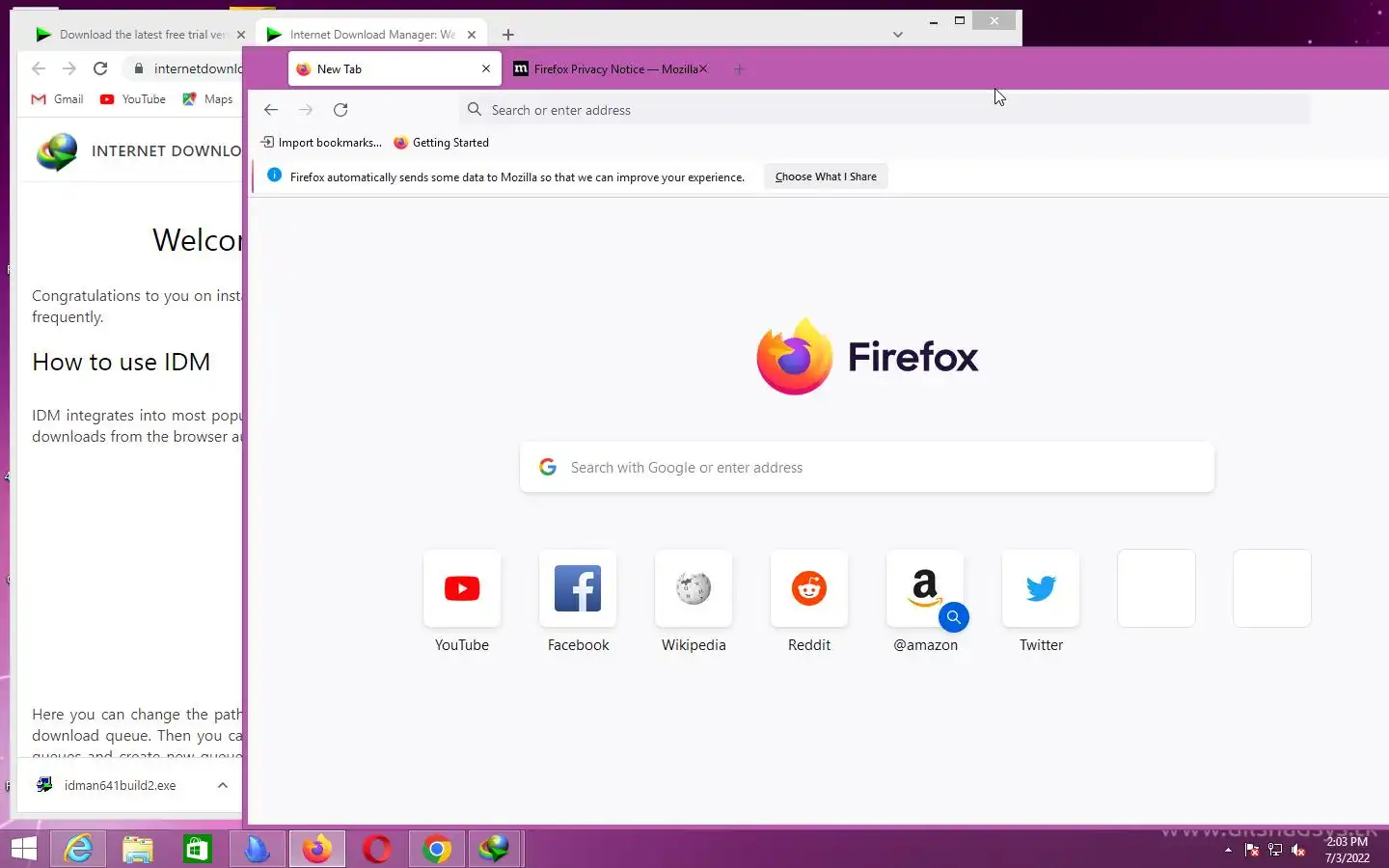Close Chrome's Internet Download Manager tab
The height and width of the screenshot is (868, 1389).
(472, 35)
